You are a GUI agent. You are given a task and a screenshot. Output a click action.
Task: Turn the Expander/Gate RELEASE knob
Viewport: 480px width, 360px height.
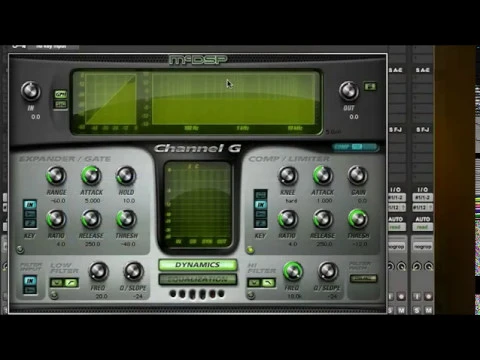(x=91, y=219)
